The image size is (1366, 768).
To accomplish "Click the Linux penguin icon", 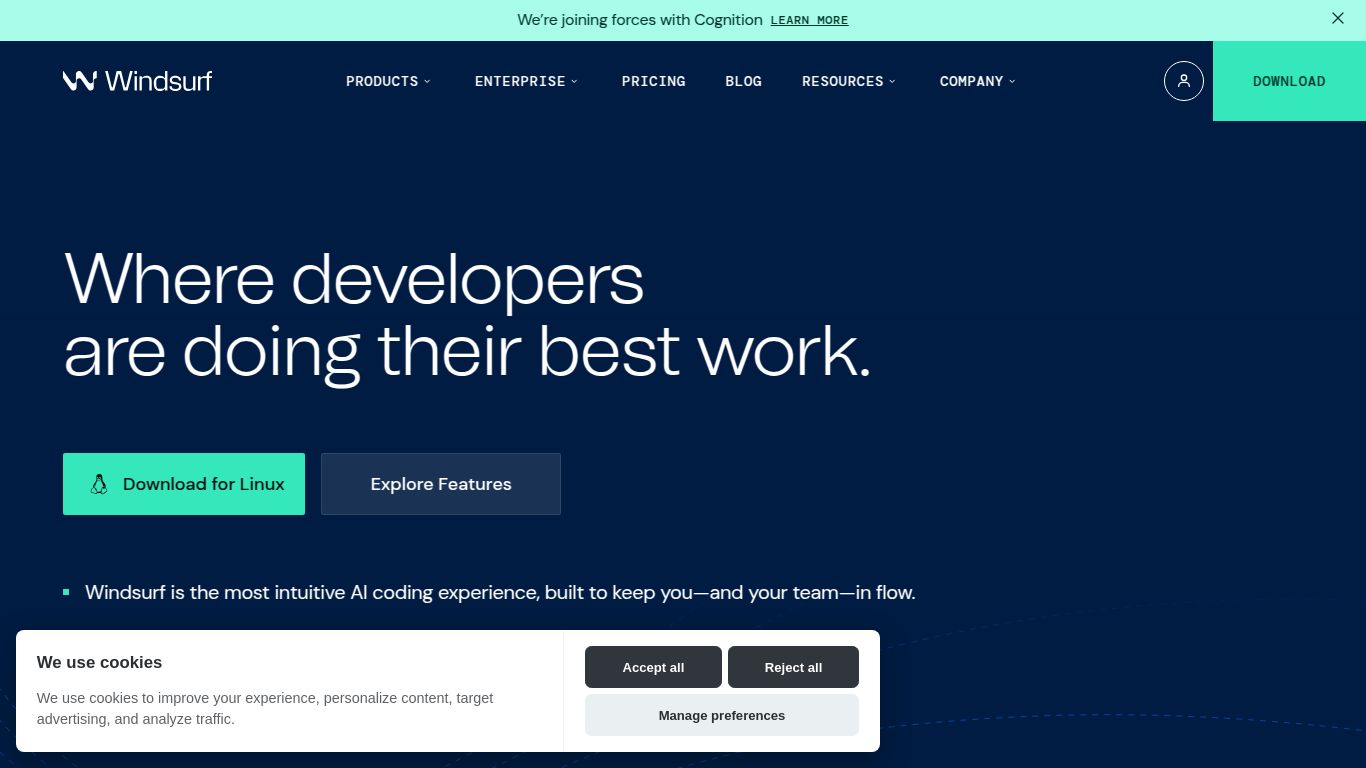I will point(99,484).
